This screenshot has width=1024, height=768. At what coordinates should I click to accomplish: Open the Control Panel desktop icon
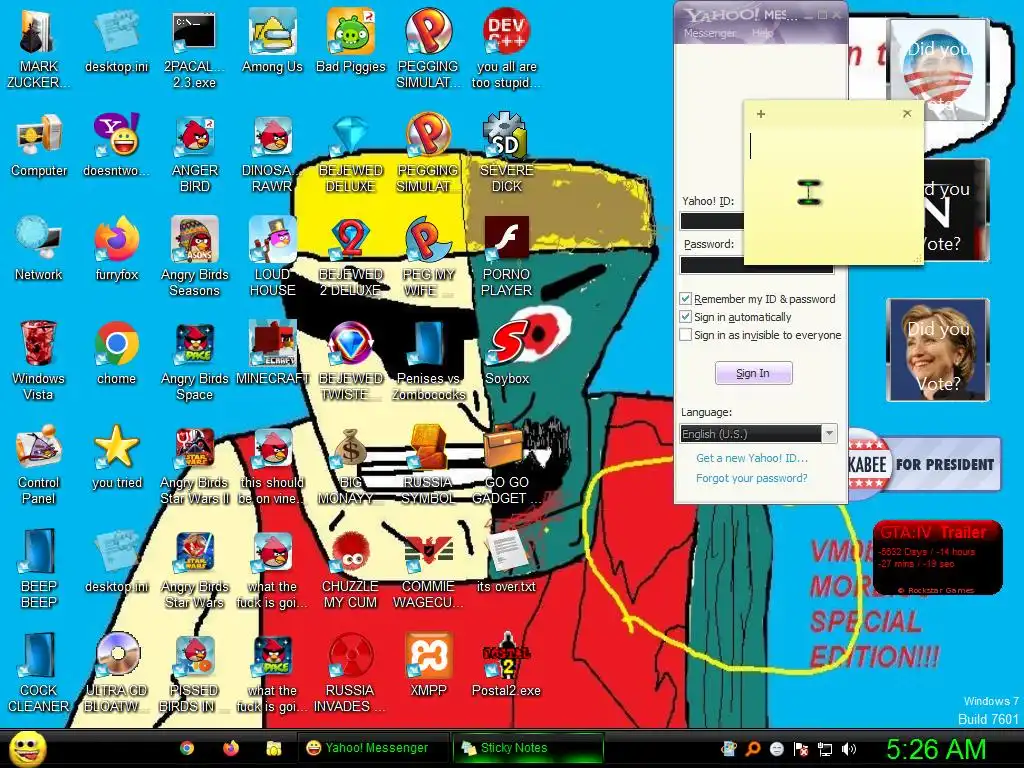click(x=39, y=464)
